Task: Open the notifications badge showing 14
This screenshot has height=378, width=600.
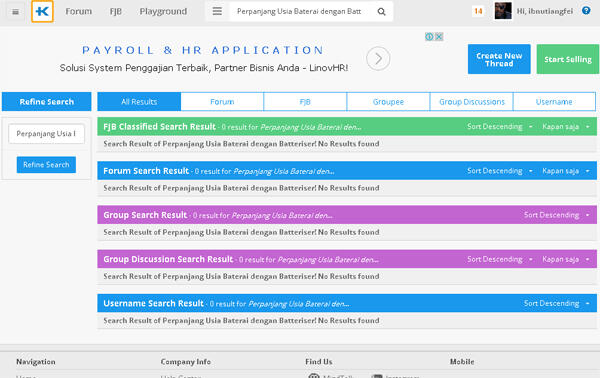Action: point(478,11)
